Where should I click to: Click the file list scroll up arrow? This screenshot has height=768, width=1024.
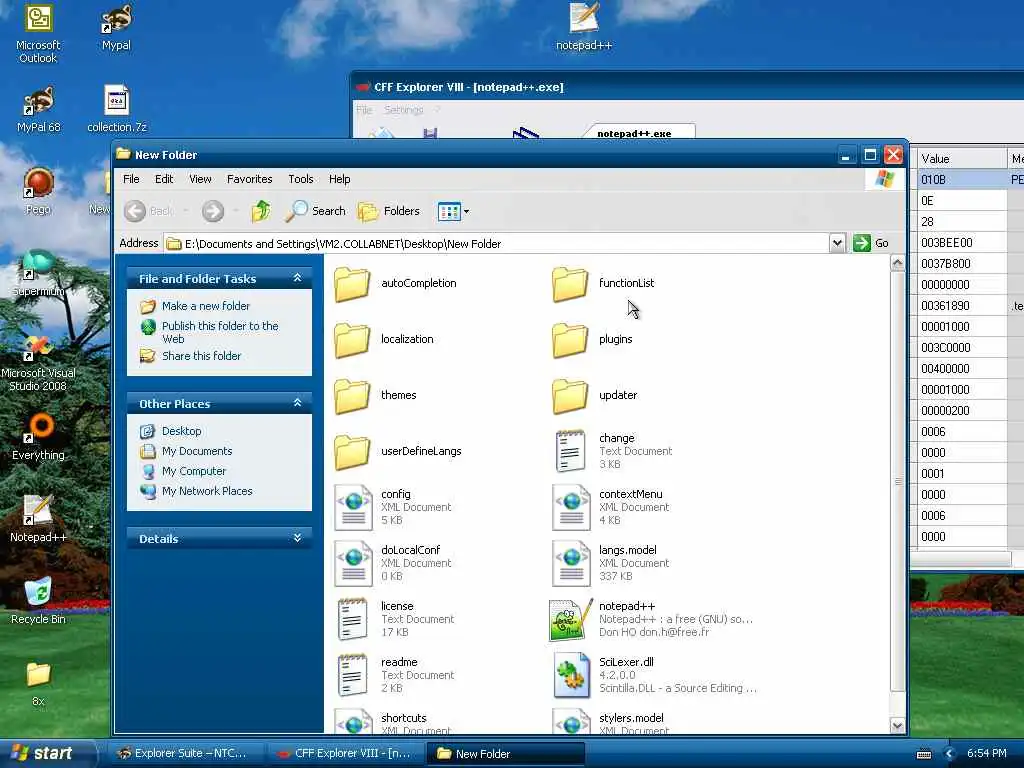coord(897,263)
